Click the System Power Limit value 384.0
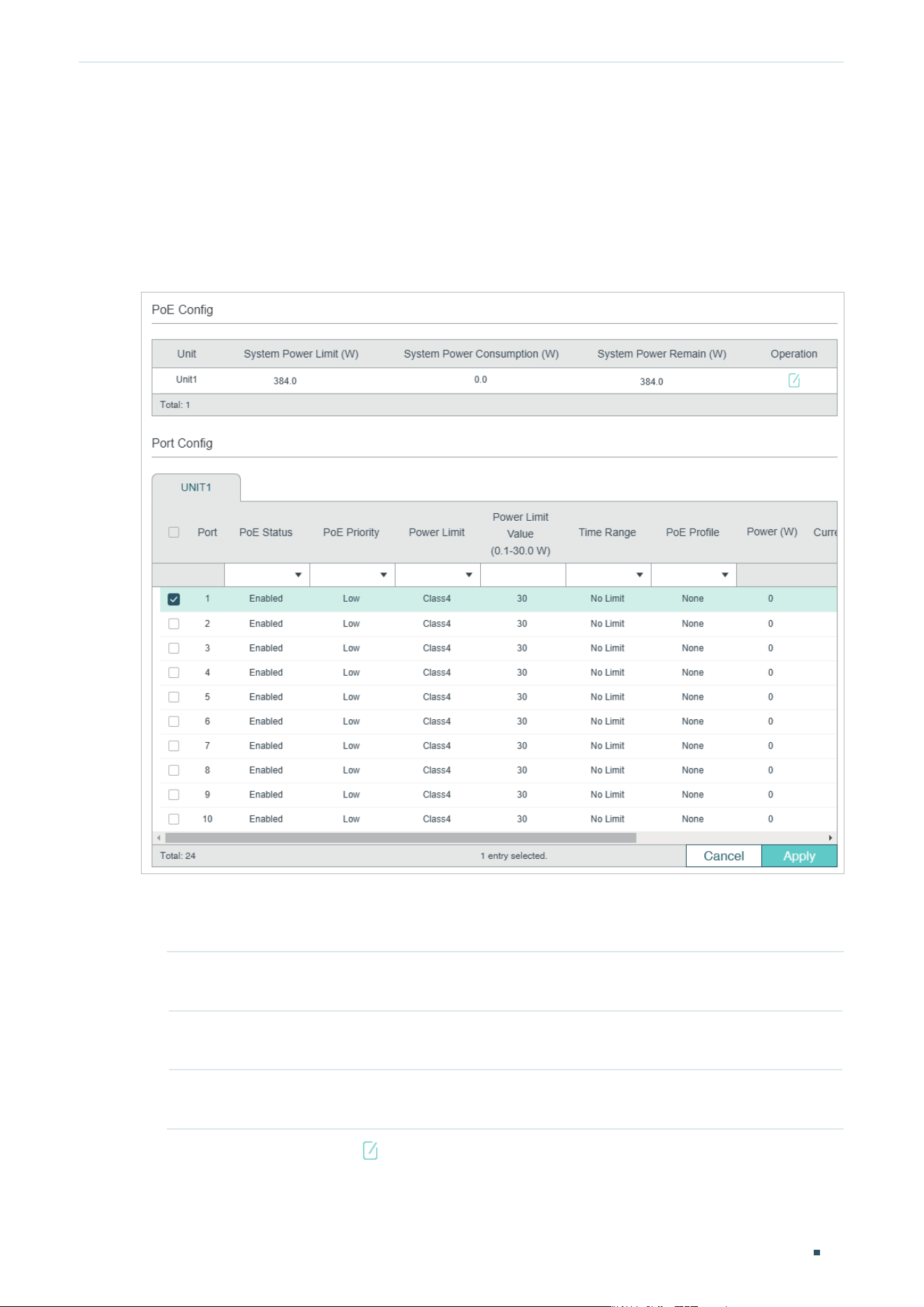The width and height of the screenshot is (924, 1307). (x=285, y=381)
